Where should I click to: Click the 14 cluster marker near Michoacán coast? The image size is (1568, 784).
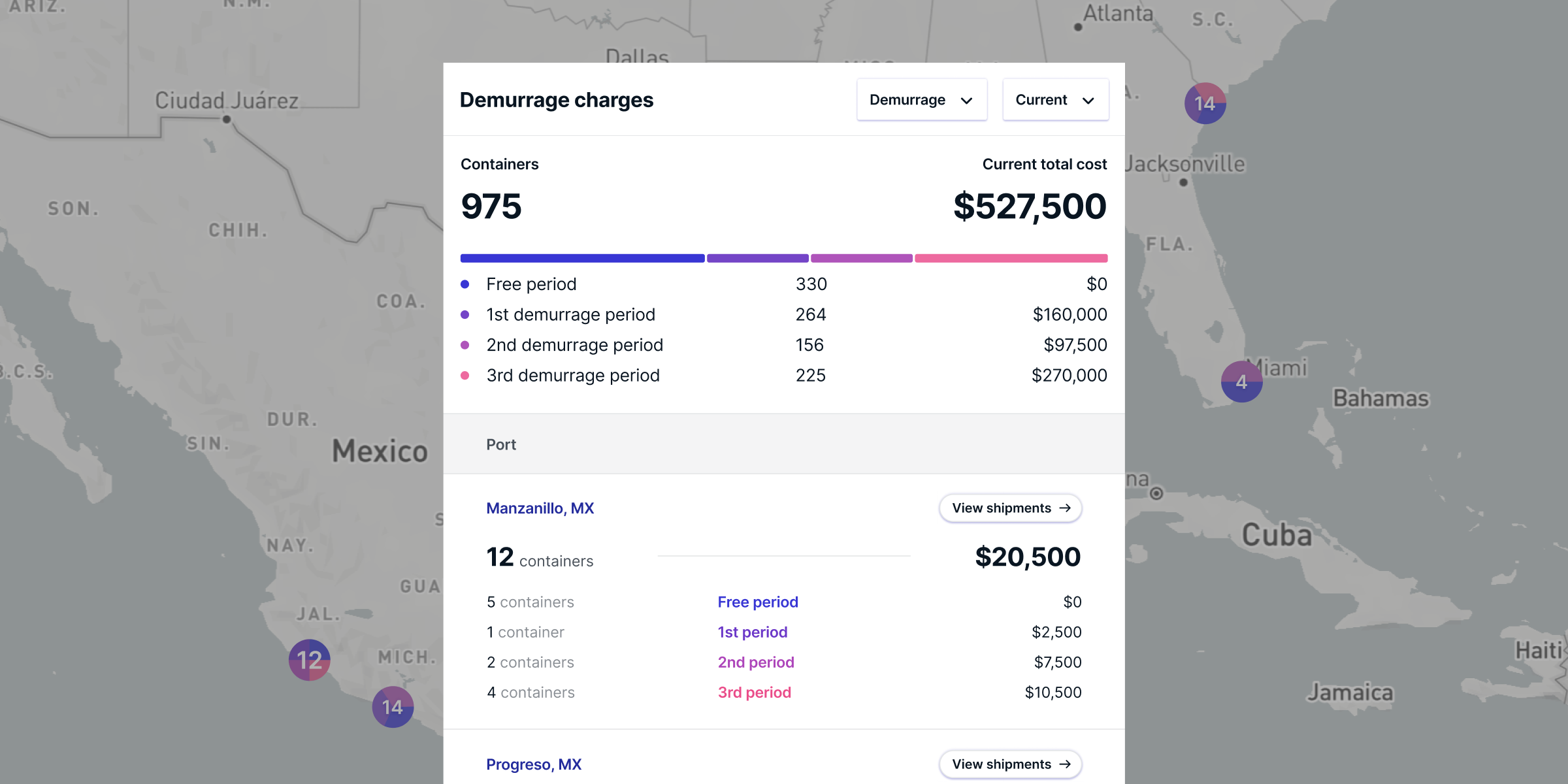click(393, 707)
